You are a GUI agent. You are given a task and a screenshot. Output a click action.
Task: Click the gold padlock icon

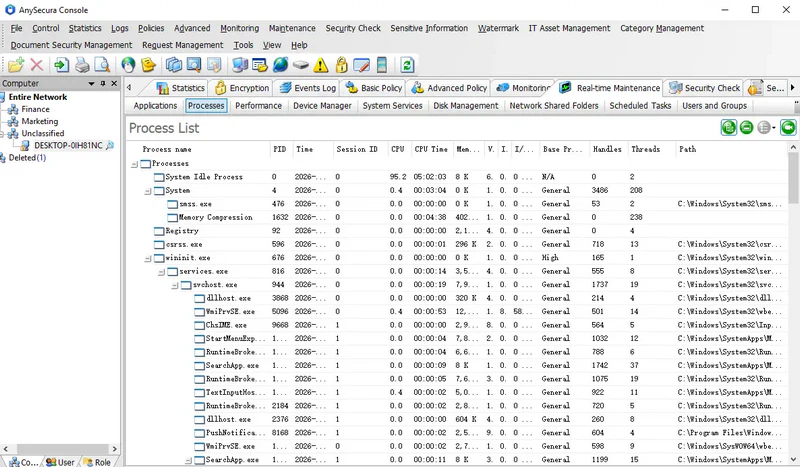[341, 65]
